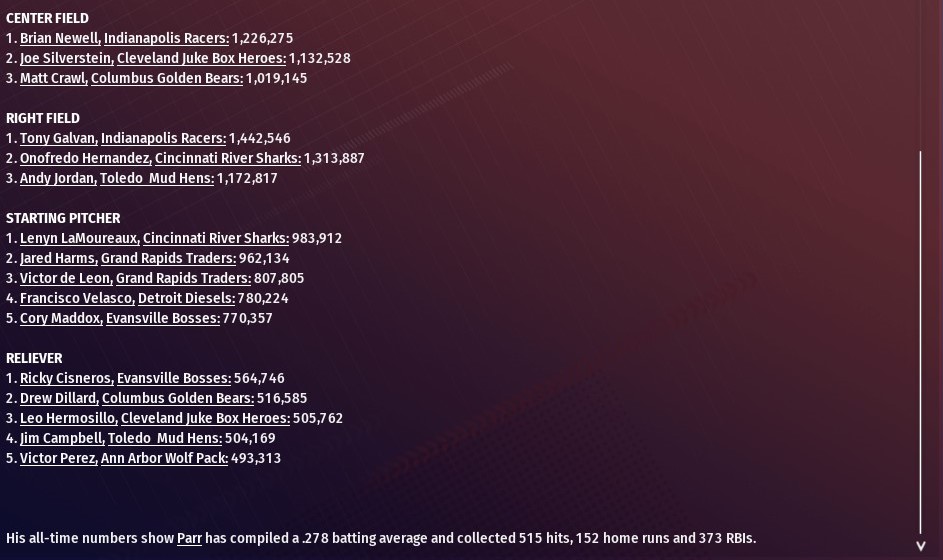Open the Cincinnati River Sharks link under Right Field
The width and height of the screenshot is (943, 560).
(227, 158)
